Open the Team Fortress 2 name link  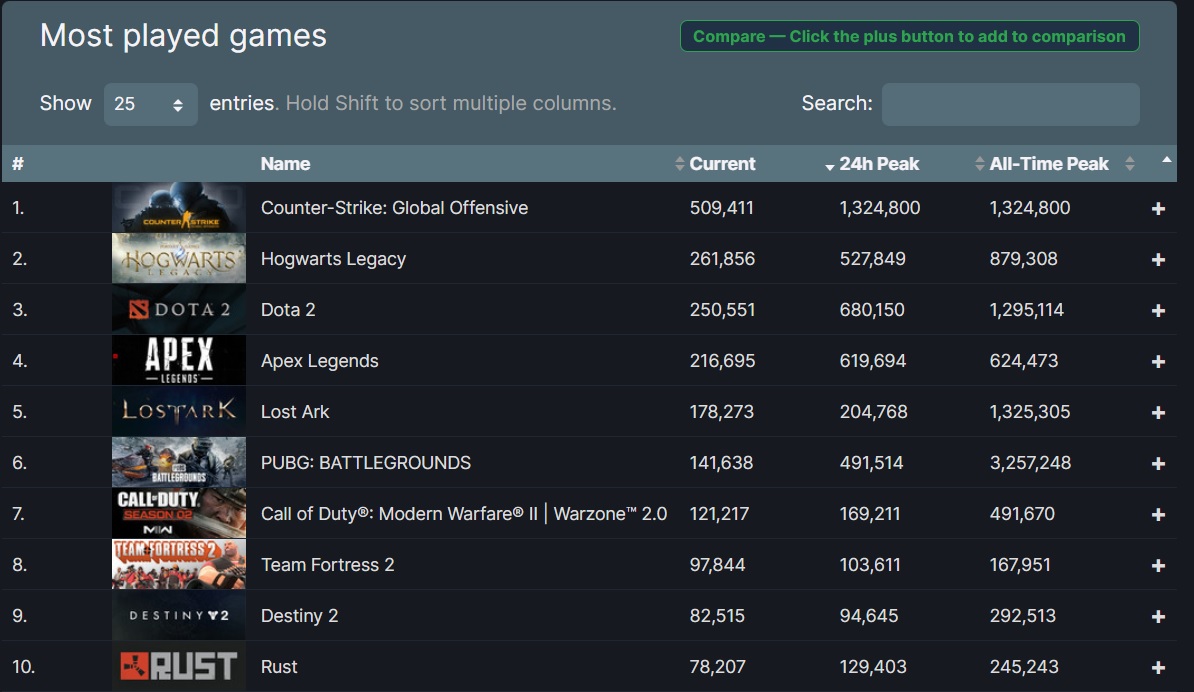pyautogui.click(x=327, y=565)
